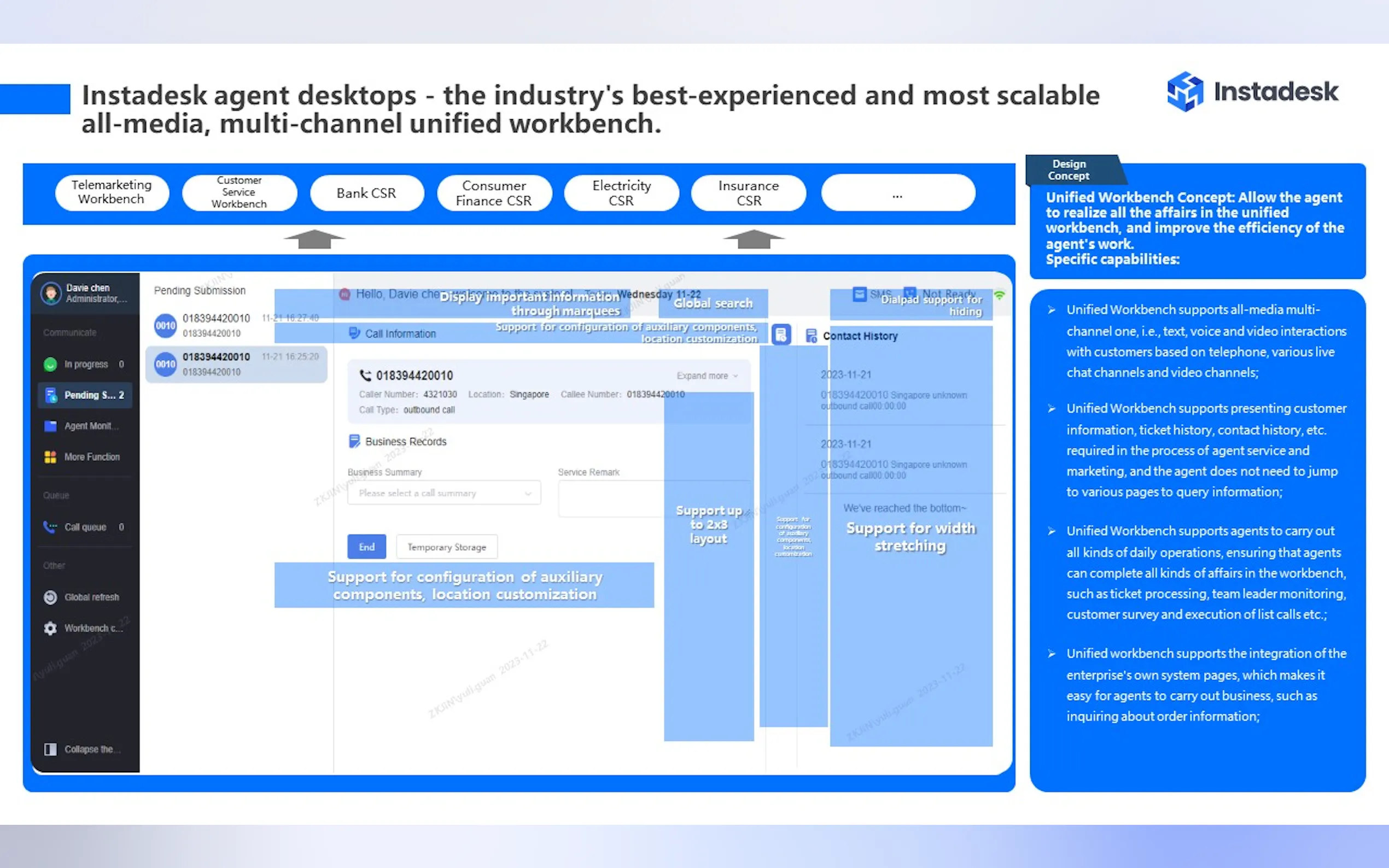1389x868 pixels.
Task: Toggle the Not Ready status
Action: pyautogui.click(x=939, y=294)
